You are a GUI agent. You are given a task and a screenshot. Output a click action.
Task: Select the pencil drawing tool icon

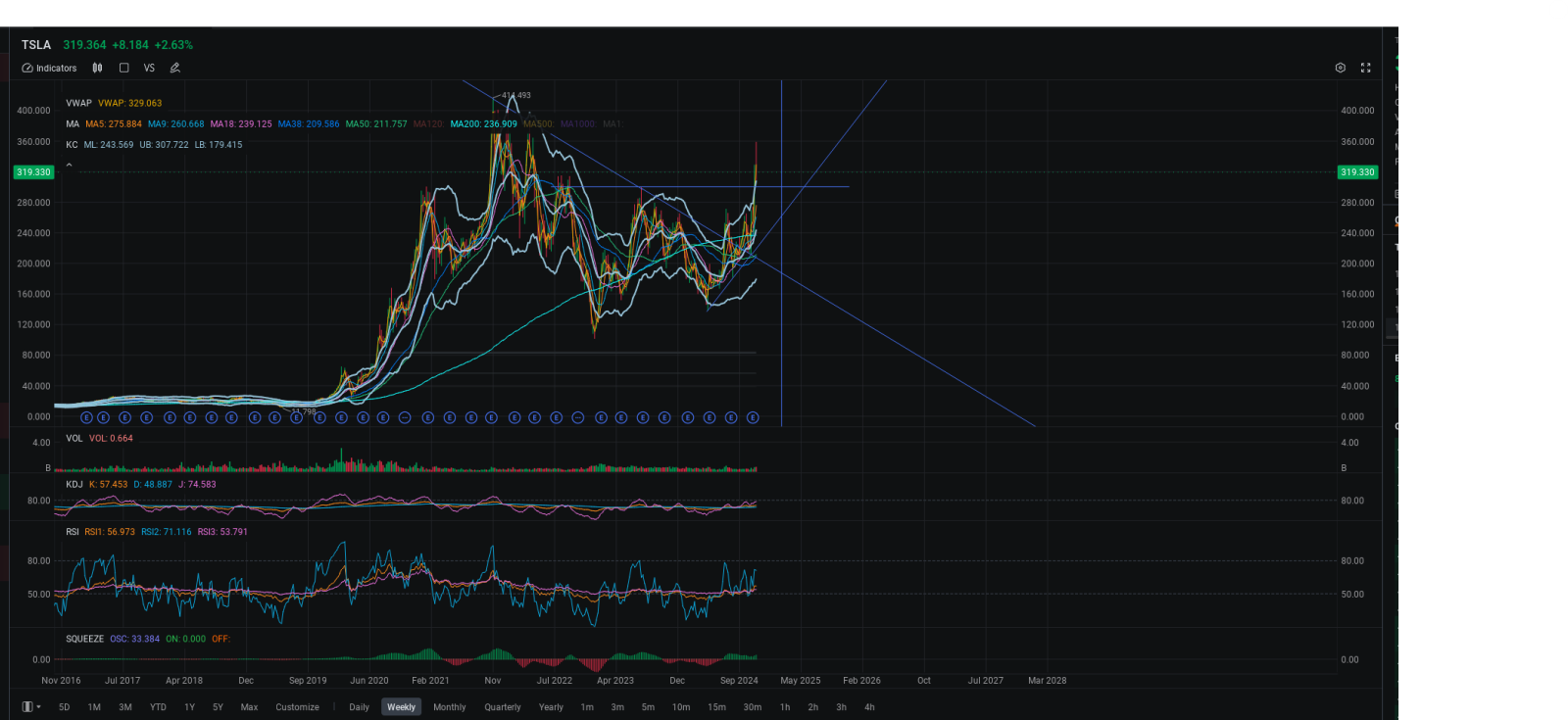click(175, 69)
